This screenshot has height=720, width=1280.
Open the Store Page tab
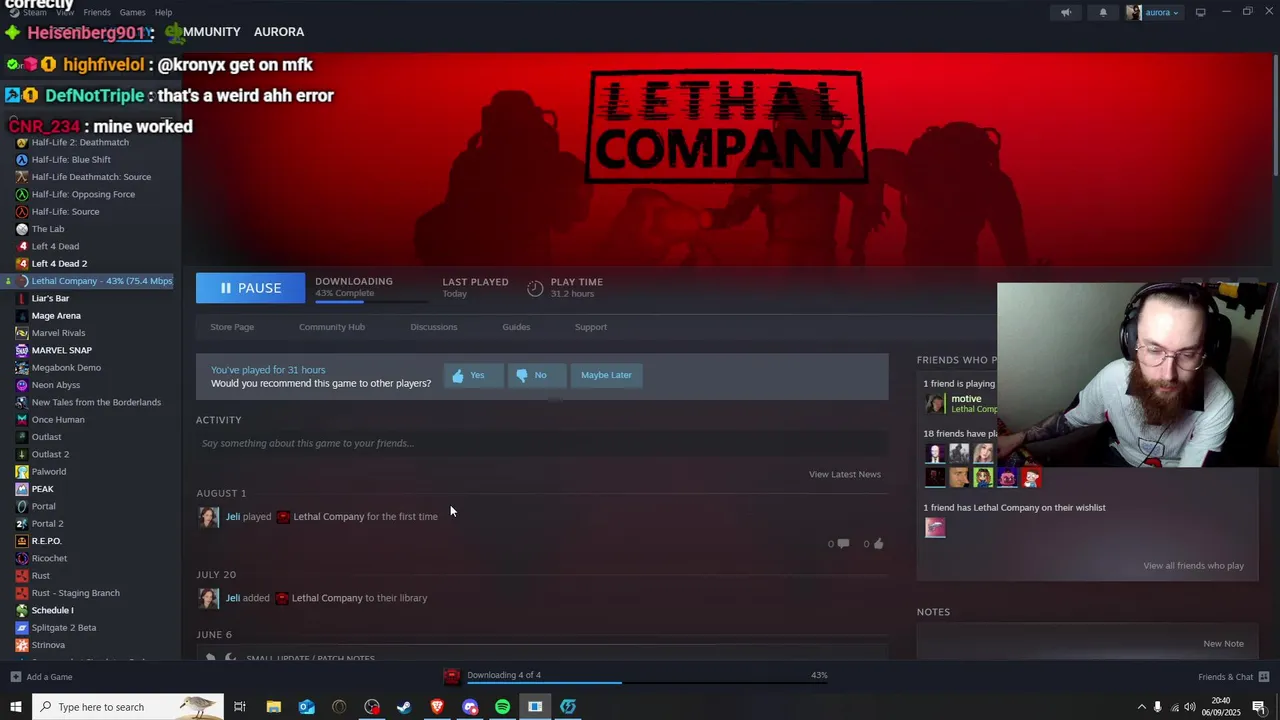coord(232,327)
